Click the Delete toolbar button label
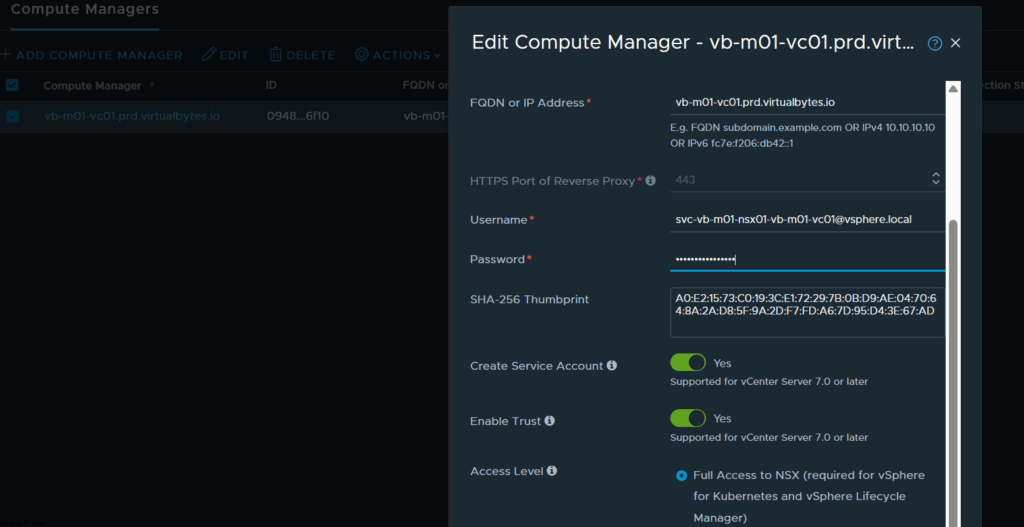1024x527 pixels. pyautogui.click(x=310, y=56)
